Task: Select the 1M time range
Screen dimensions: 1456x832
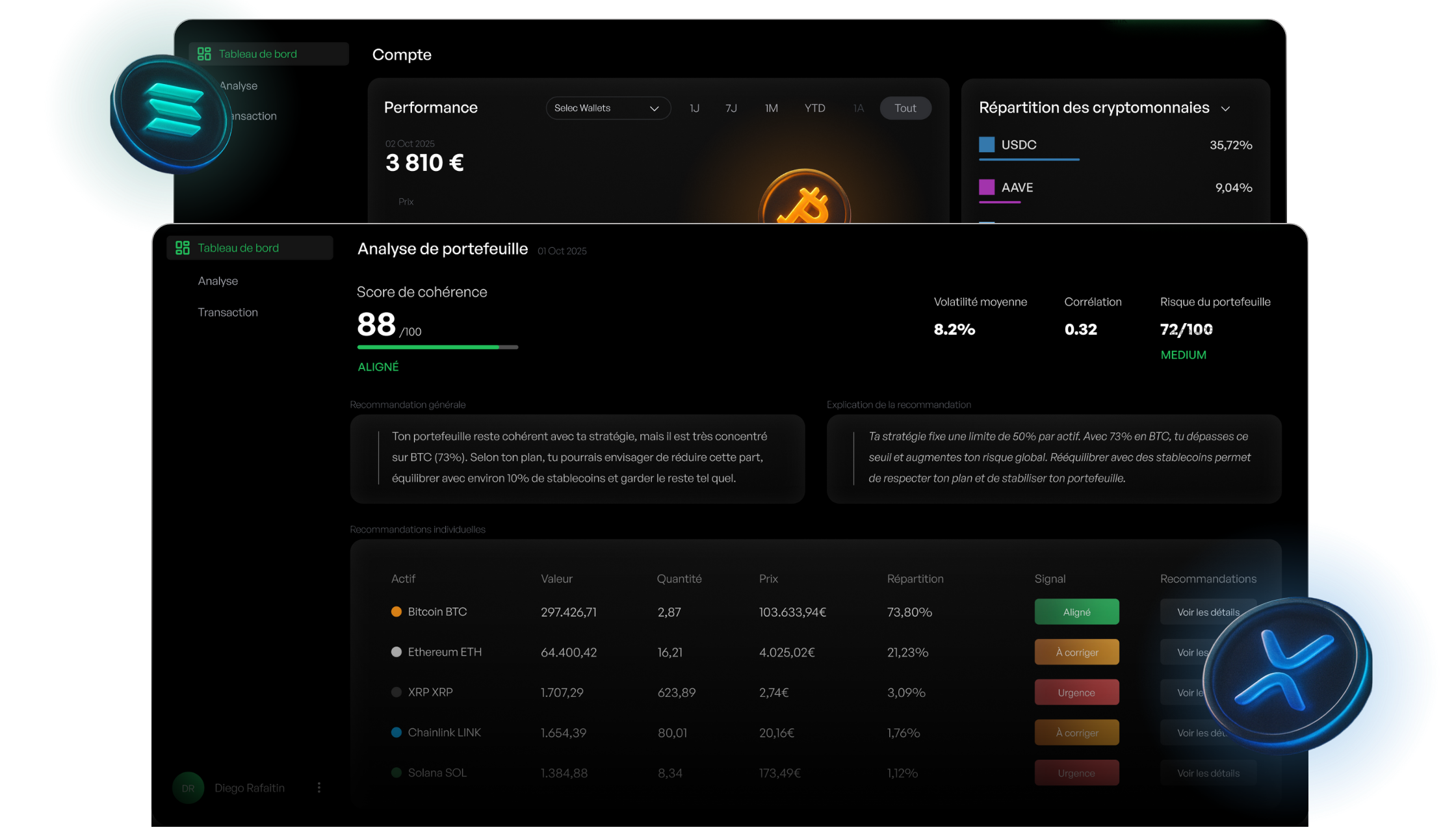Action: pyautogui.click(x=772, y=109)
